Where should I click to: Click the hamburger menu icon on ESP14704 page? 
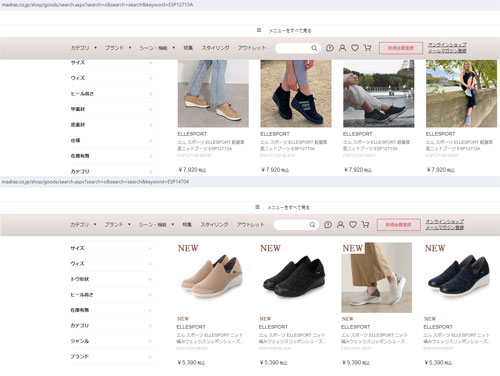(257, 207)
